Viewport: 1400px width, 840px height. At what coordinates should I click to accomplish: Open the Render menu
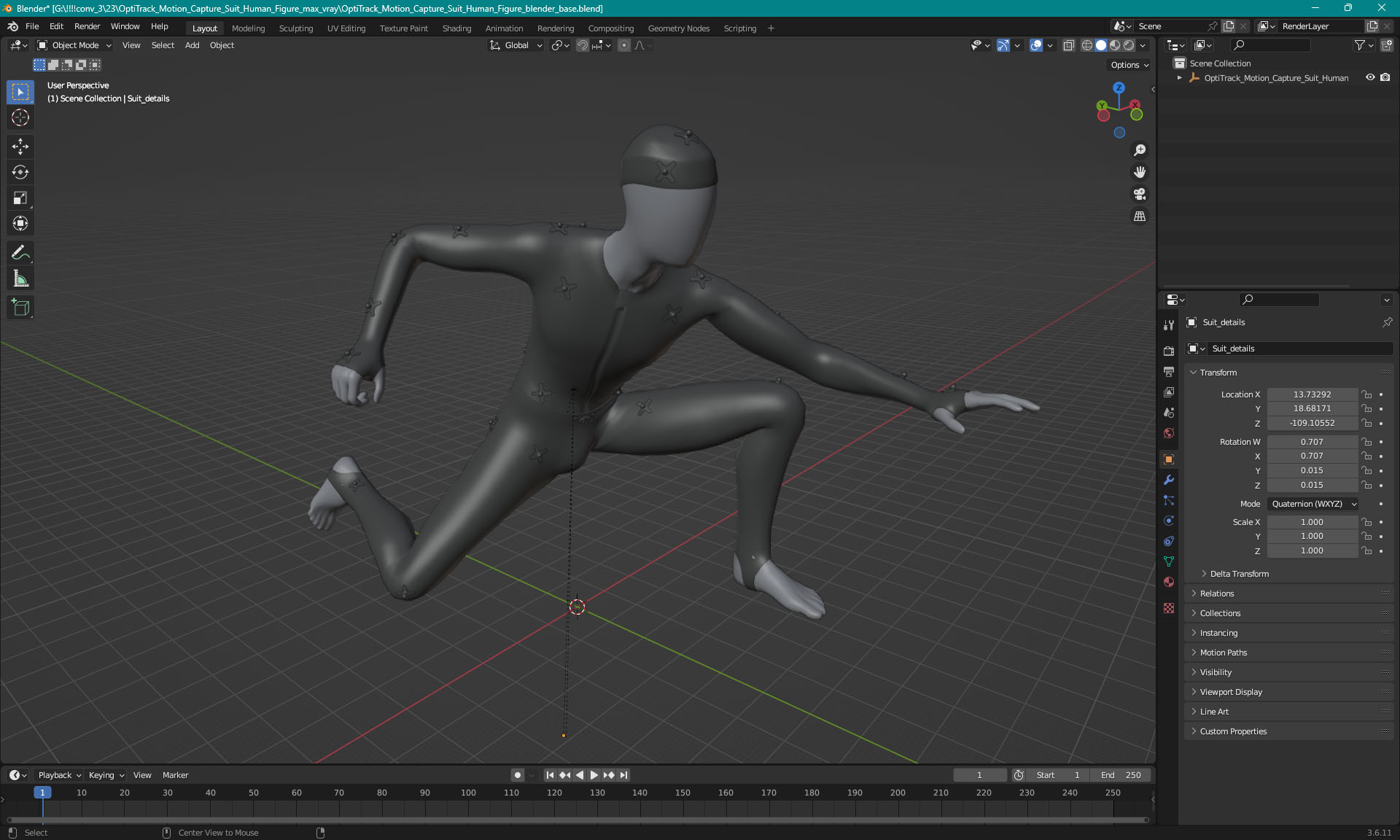click(87, 26)
